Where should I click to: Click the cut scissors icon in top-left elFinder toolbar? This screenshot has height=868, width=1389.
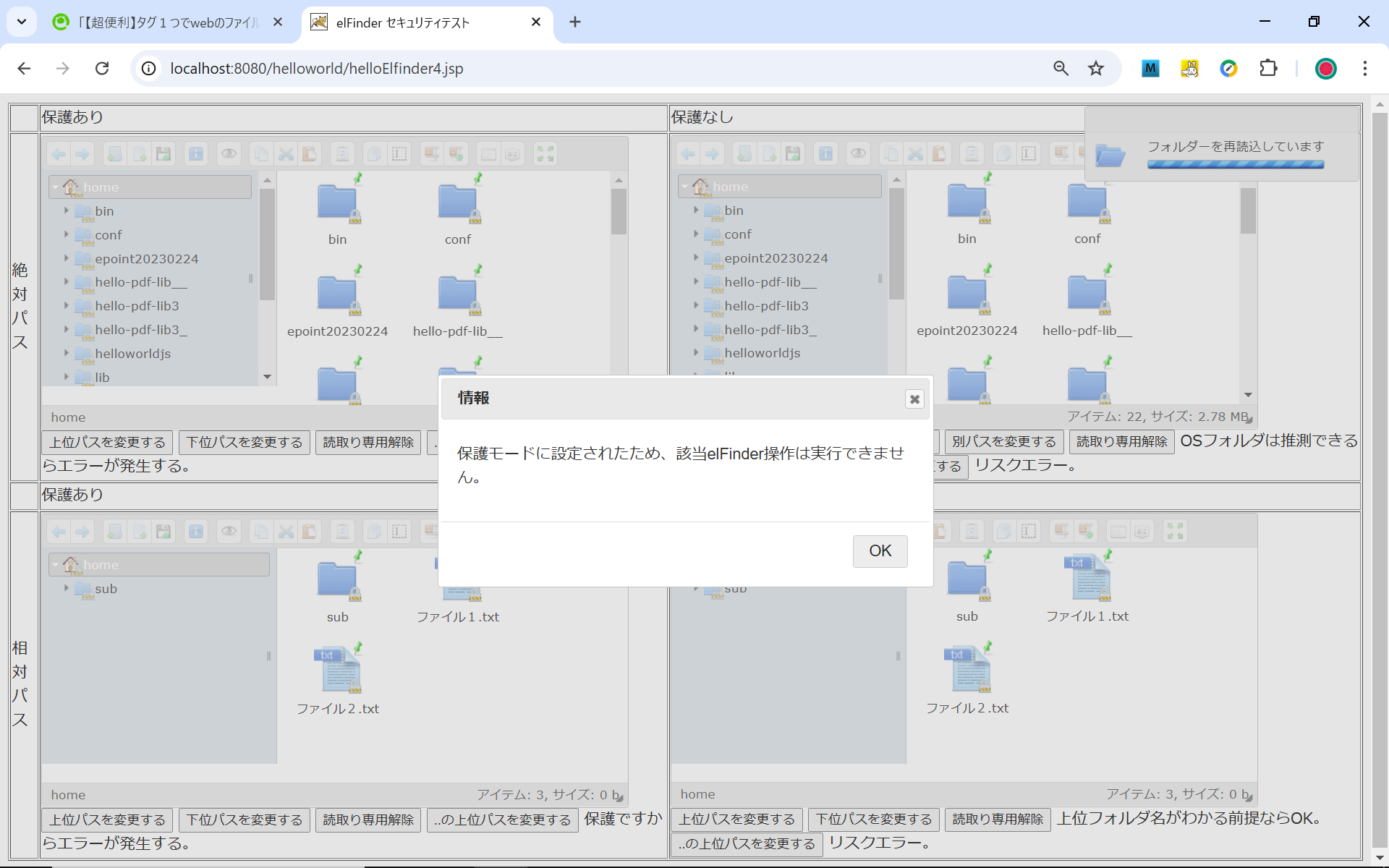pyautogui.click(x=286, y=154)
